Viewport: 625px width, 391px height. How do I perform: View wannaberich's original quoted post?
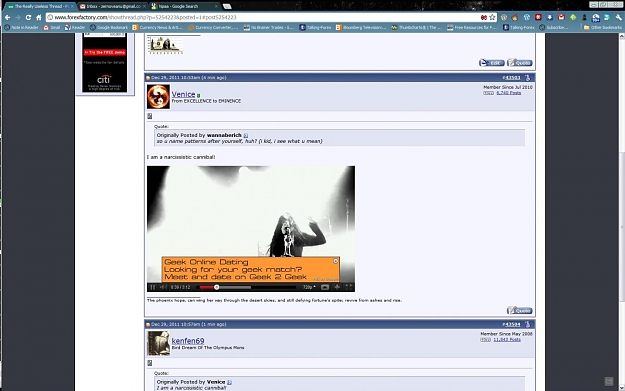(x=246, y=136)
